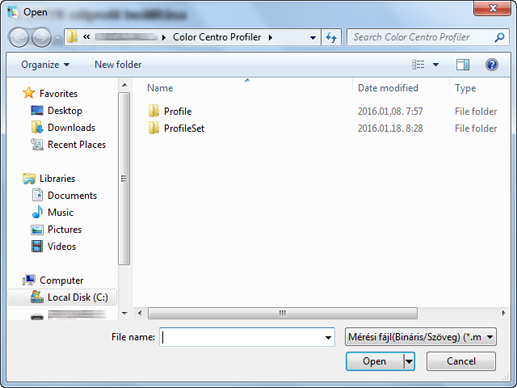Screen dimensions: 517x388
Task: Select Libraries in the navigation pane
Action: 57,178
